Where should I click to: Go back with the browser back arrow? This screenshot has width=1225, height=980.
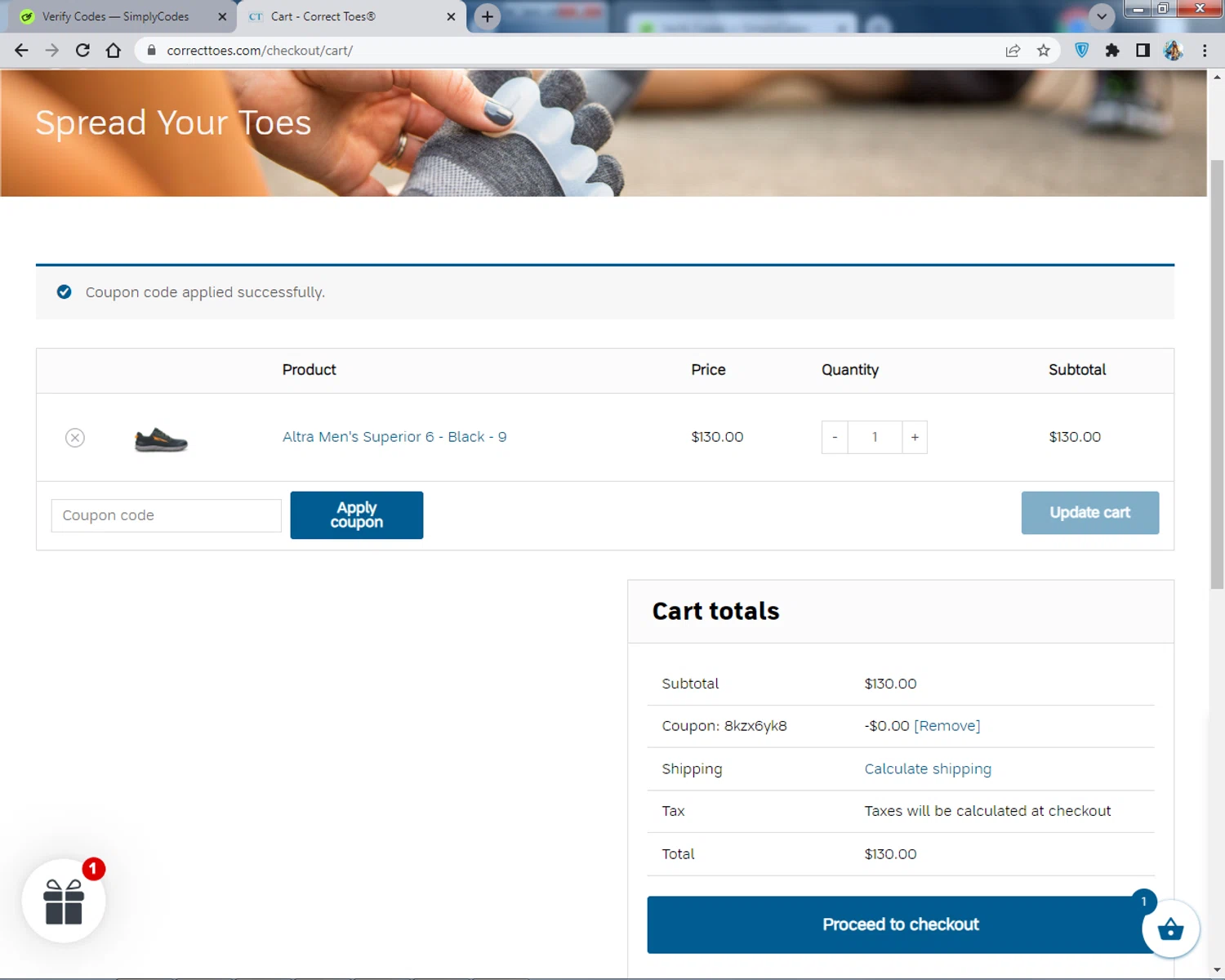pyautogui.click(x=21, y=51)
